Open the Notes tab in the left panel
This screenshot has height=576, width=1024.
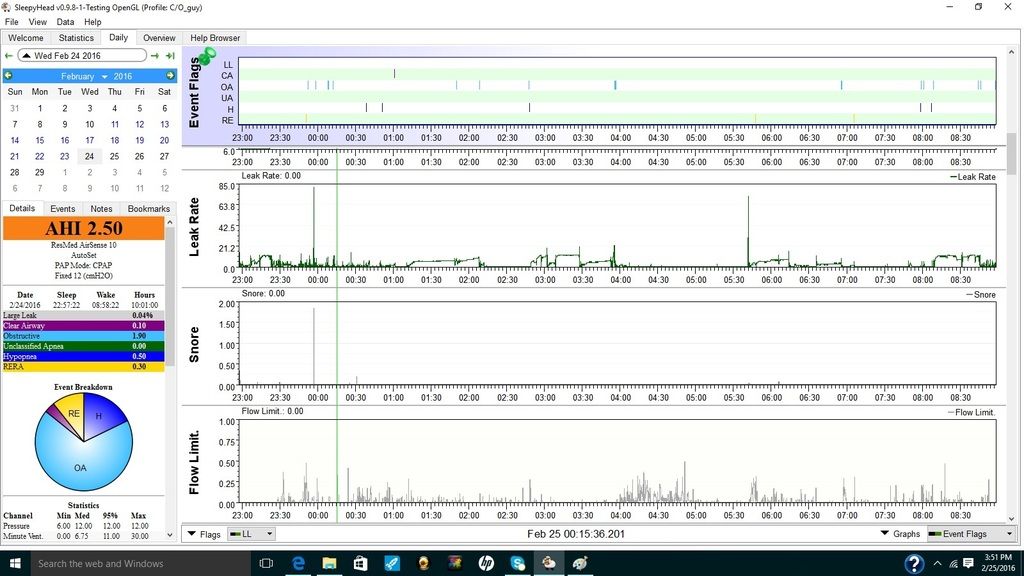coord(101,209)
